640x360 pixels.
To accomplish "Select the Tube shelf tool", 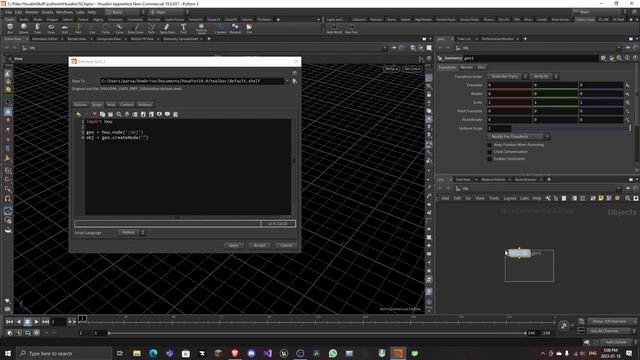I will point(37,28).
